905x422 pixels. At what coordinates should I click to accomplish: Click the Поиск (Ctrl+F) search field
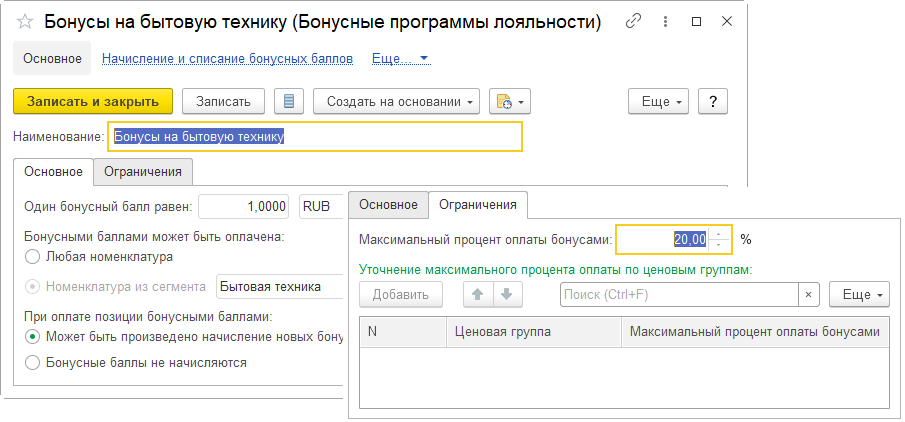point(679,294)
